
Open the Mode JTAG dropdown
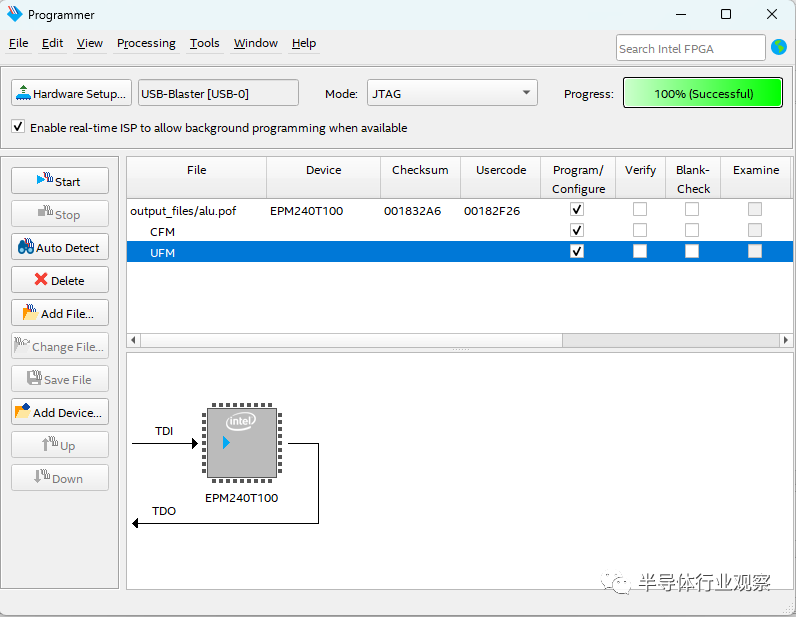click(x=452, y=94)
